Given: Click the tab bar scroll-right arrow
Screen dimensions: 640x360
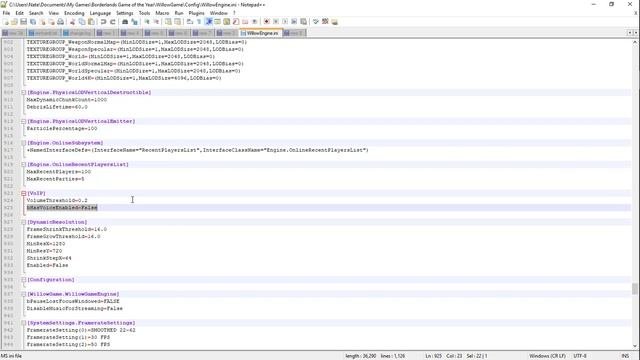Looking at the screenshot, I should pyautogui.click(x=636, y=33).
